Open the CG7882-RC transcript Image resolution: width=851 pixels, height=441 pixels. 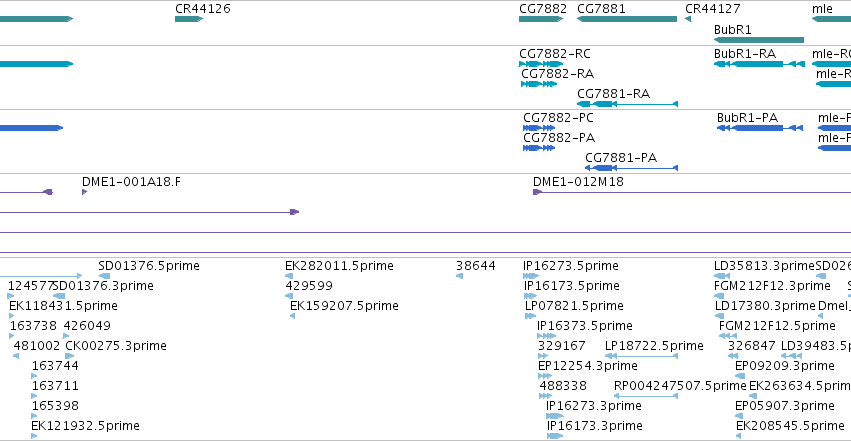[541, 64]
